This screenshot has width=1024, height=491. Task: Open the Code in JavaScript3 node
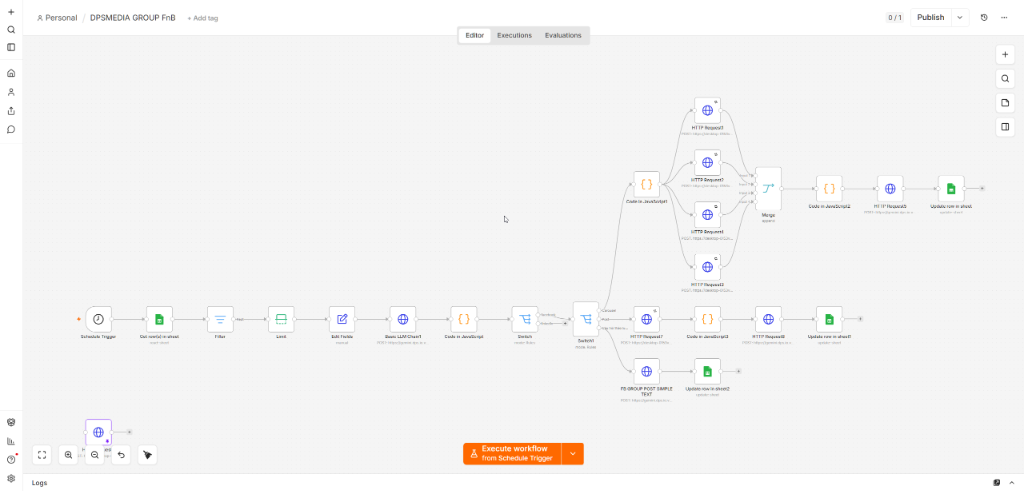coord(707,319)
